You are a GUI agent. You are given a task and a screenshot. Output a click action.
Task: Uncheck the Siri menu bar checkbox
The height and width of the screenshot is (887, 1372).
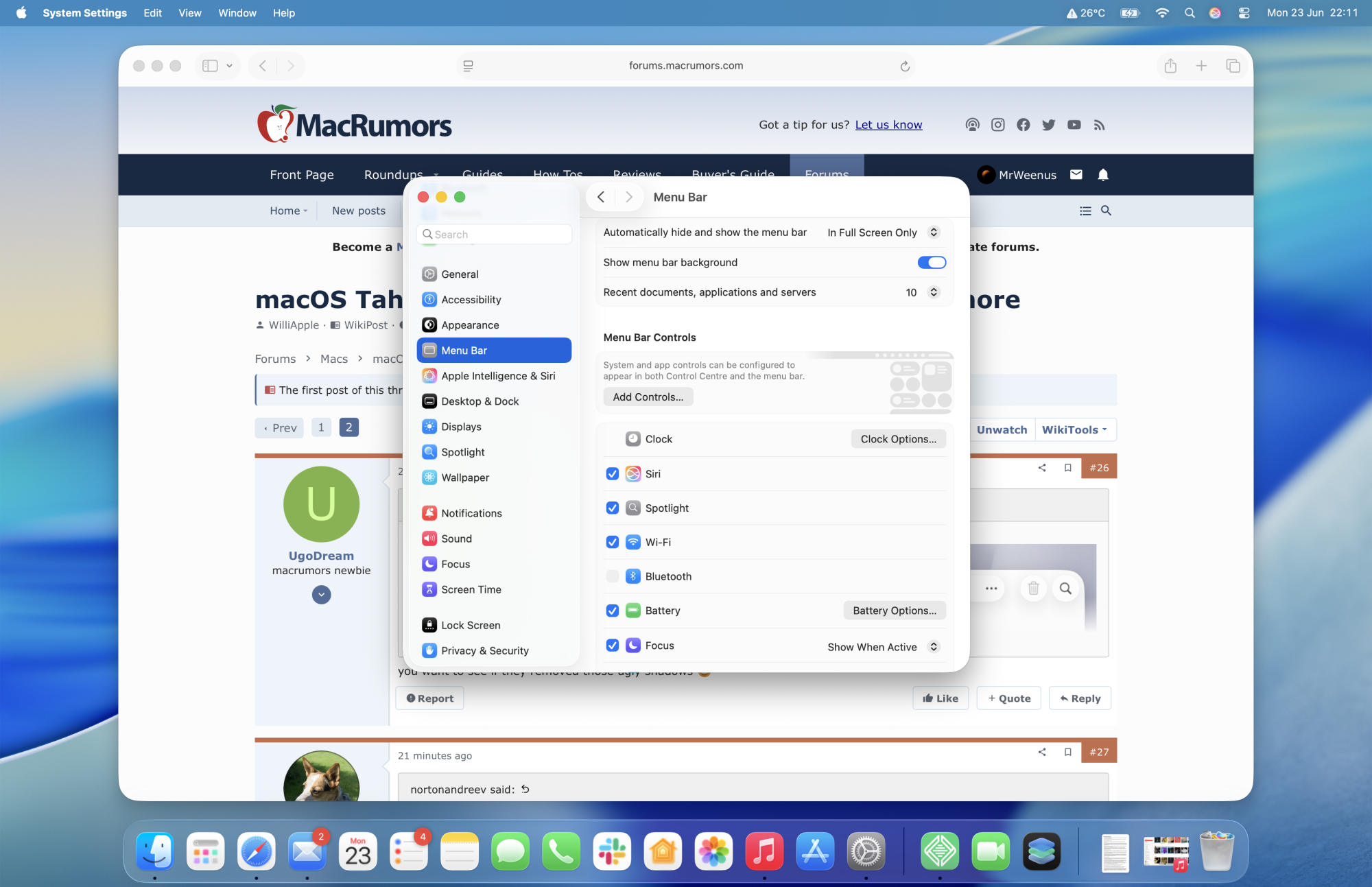pos(613,474)
